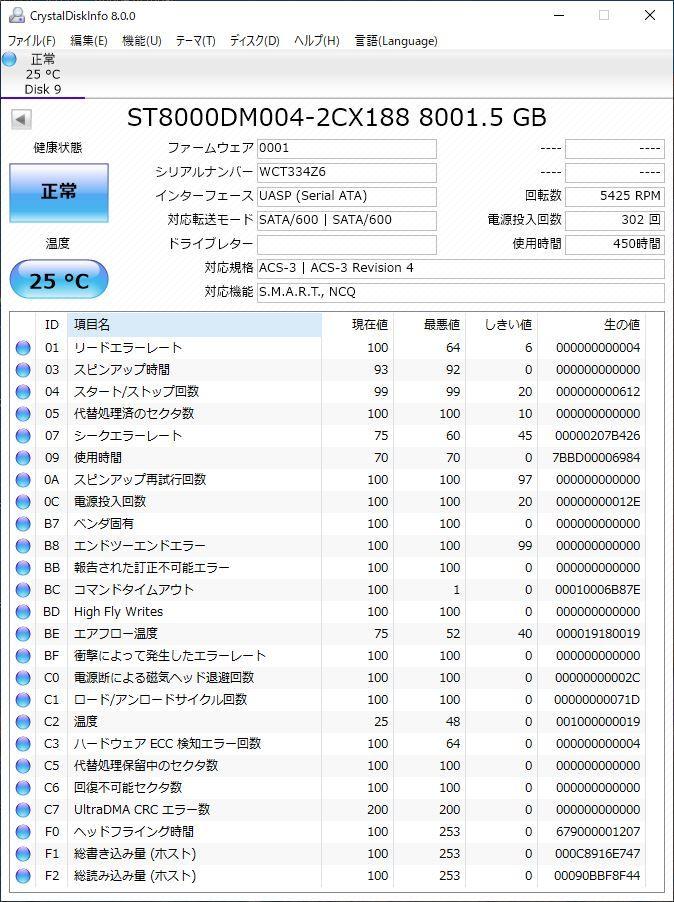Click the 対応機能 field S.M.A.R.T., NCQ
Image resolution: width=674 pixels, height=902 pixels.
tap(461, 292)
